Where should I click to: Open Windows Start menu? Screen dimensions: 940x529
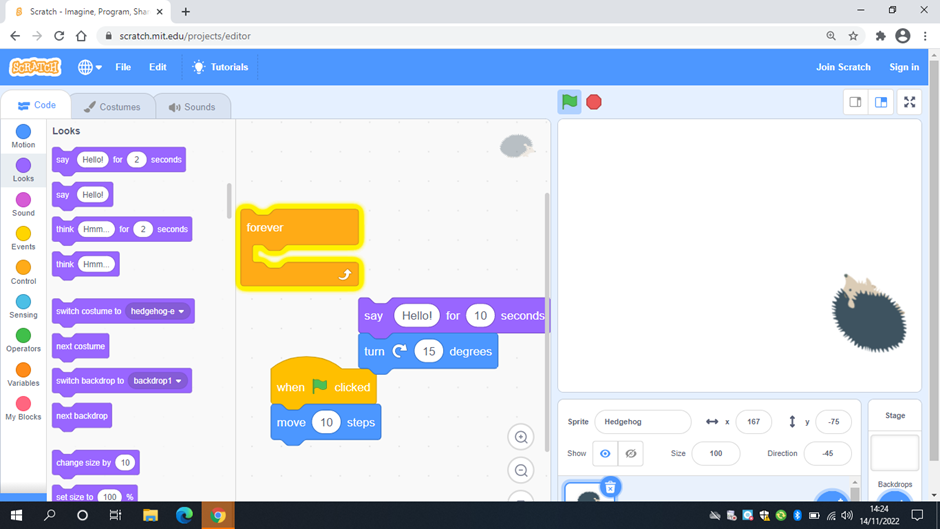pos(16,515)
